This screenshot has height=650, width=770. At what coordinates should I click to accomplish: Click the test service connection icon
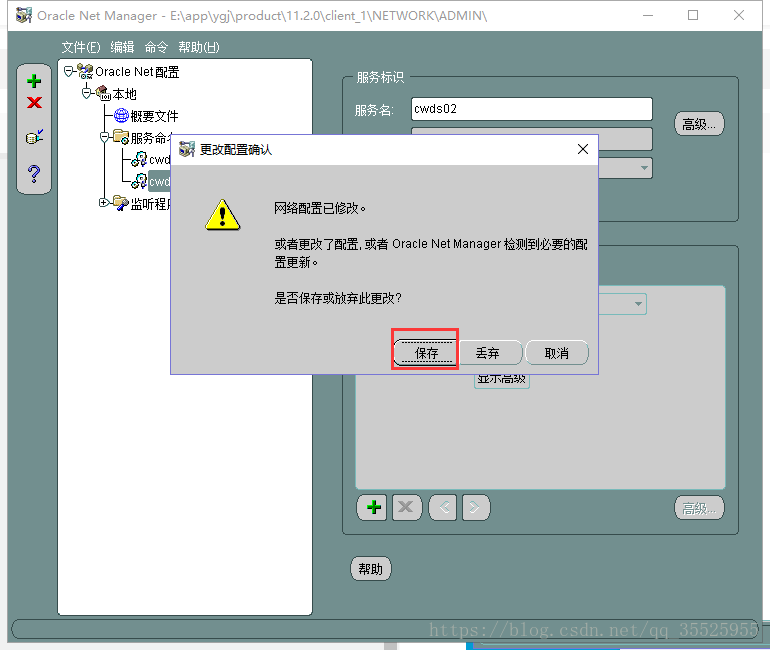(34, 137)
